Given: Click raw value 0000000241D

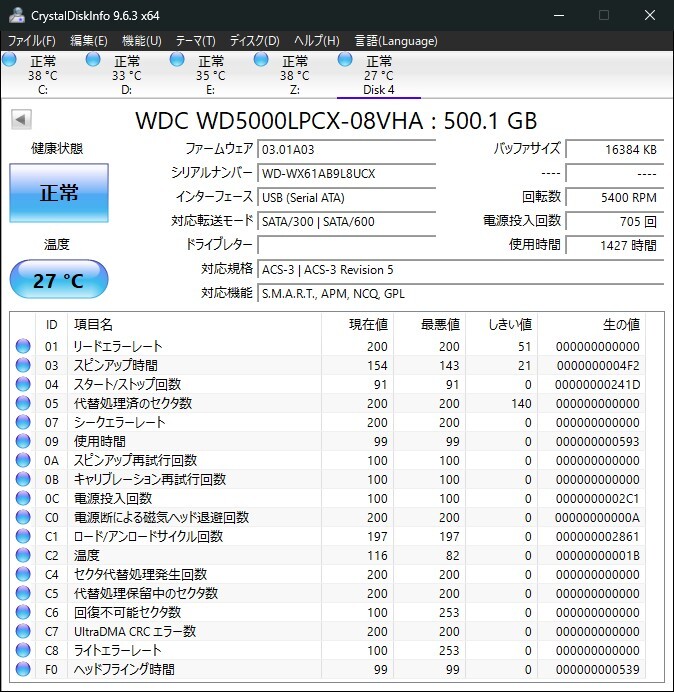Looking at the screenshot, I should pyautogui.click(x=597, y=384).
